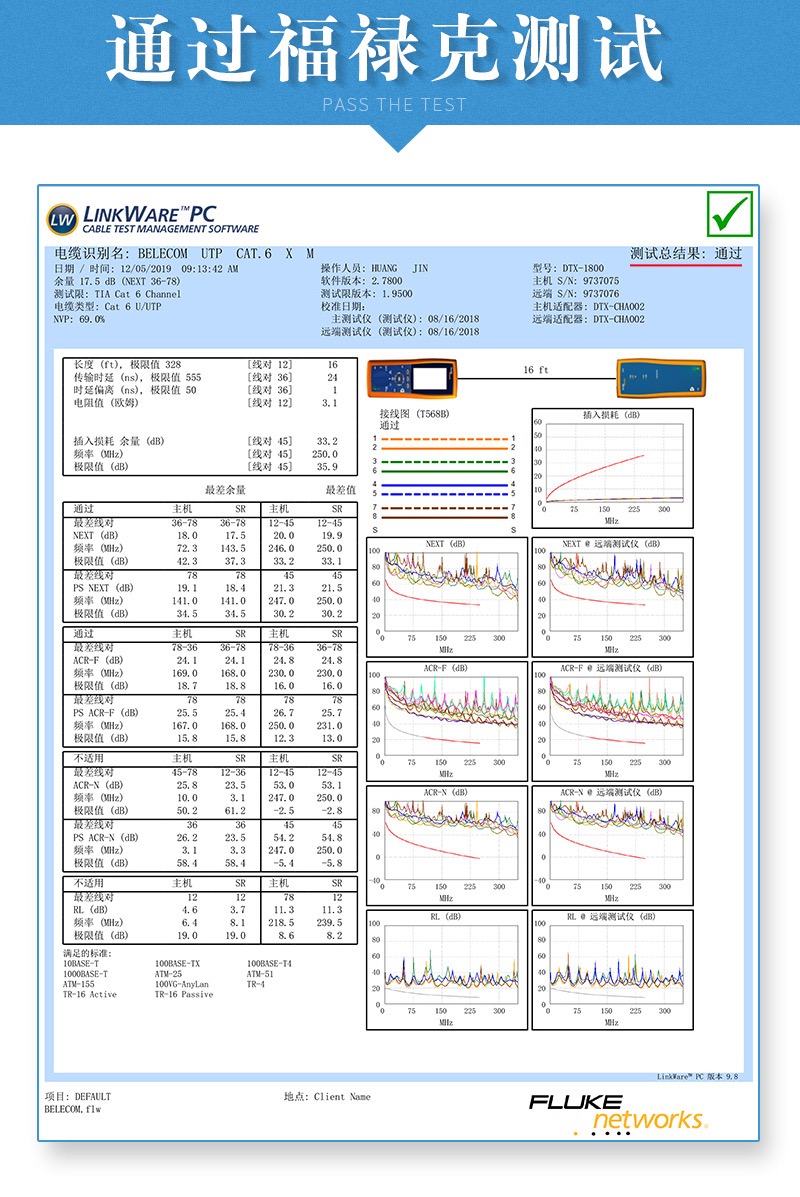Click the orange pair 1 wiremap line
Image resolution: width=800 pixels, height=1197 pixels.
444,439
